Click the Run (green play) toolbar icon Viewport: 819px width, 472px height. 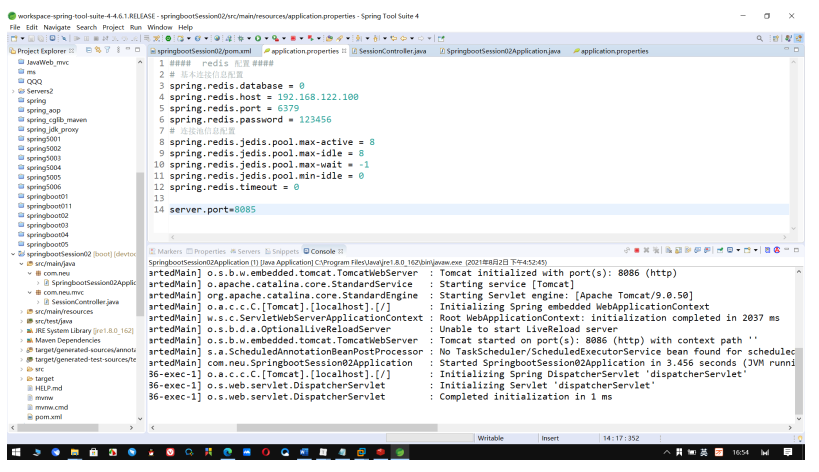coord(258,38)
